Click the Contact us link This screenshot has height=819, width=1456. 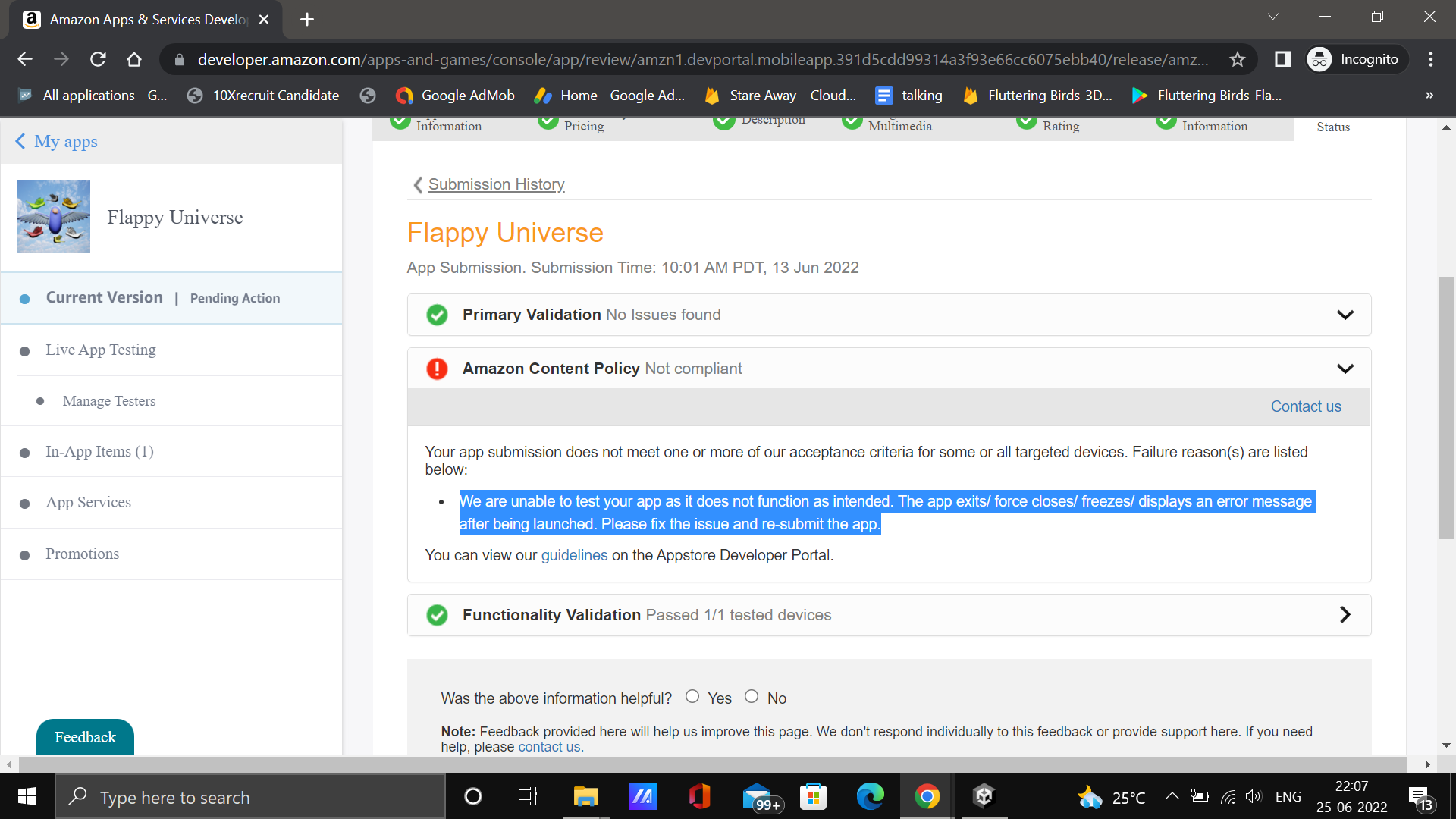(1305, 406)
